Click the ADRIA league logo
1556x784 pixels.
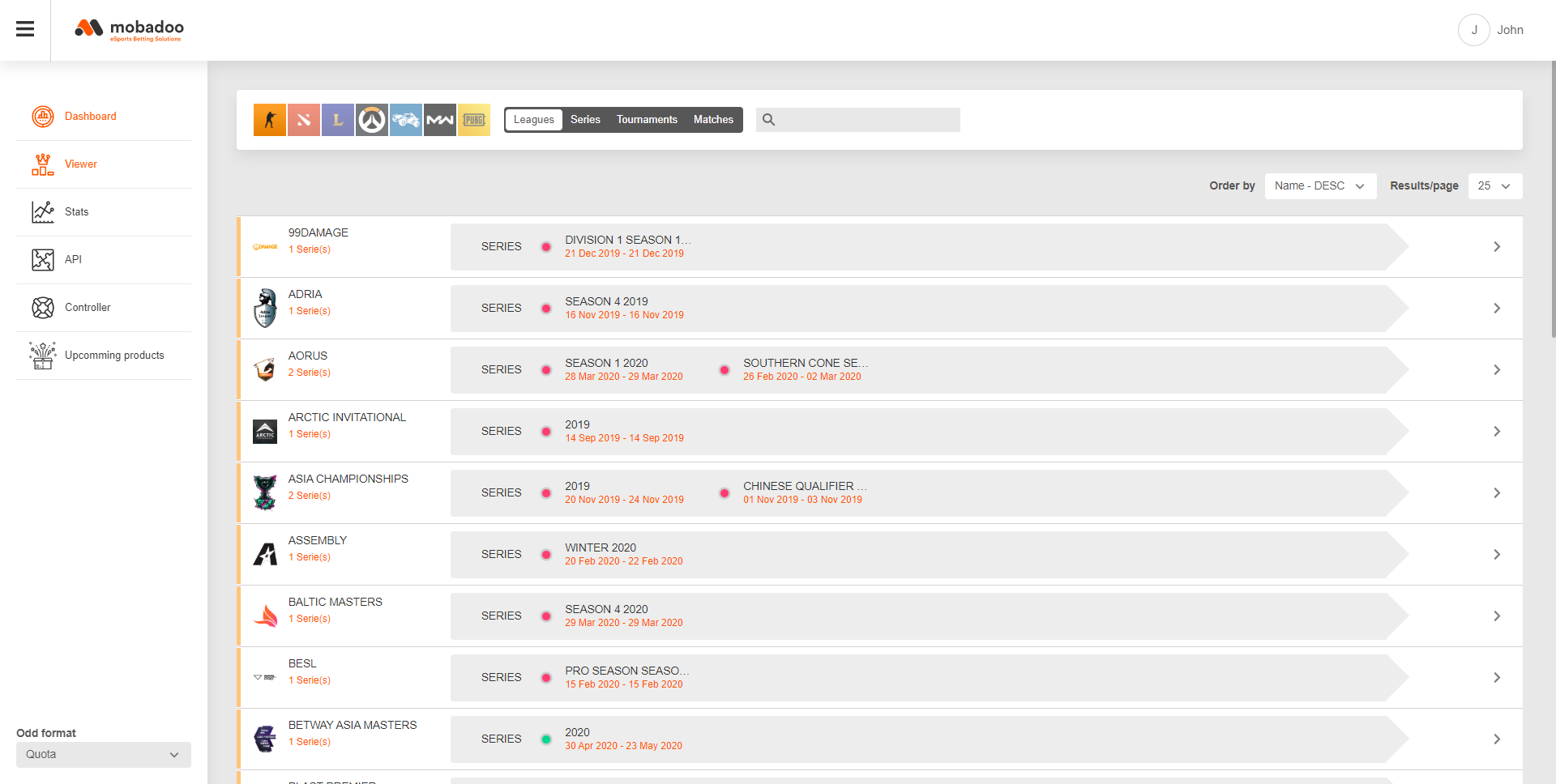click(x=265, y=309)
